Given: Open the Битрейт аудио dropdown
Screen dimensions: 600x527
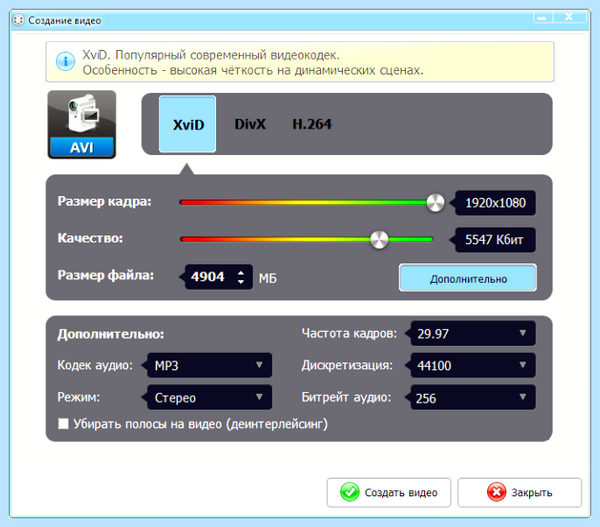Looking at the screenshot, I should 473,397.
